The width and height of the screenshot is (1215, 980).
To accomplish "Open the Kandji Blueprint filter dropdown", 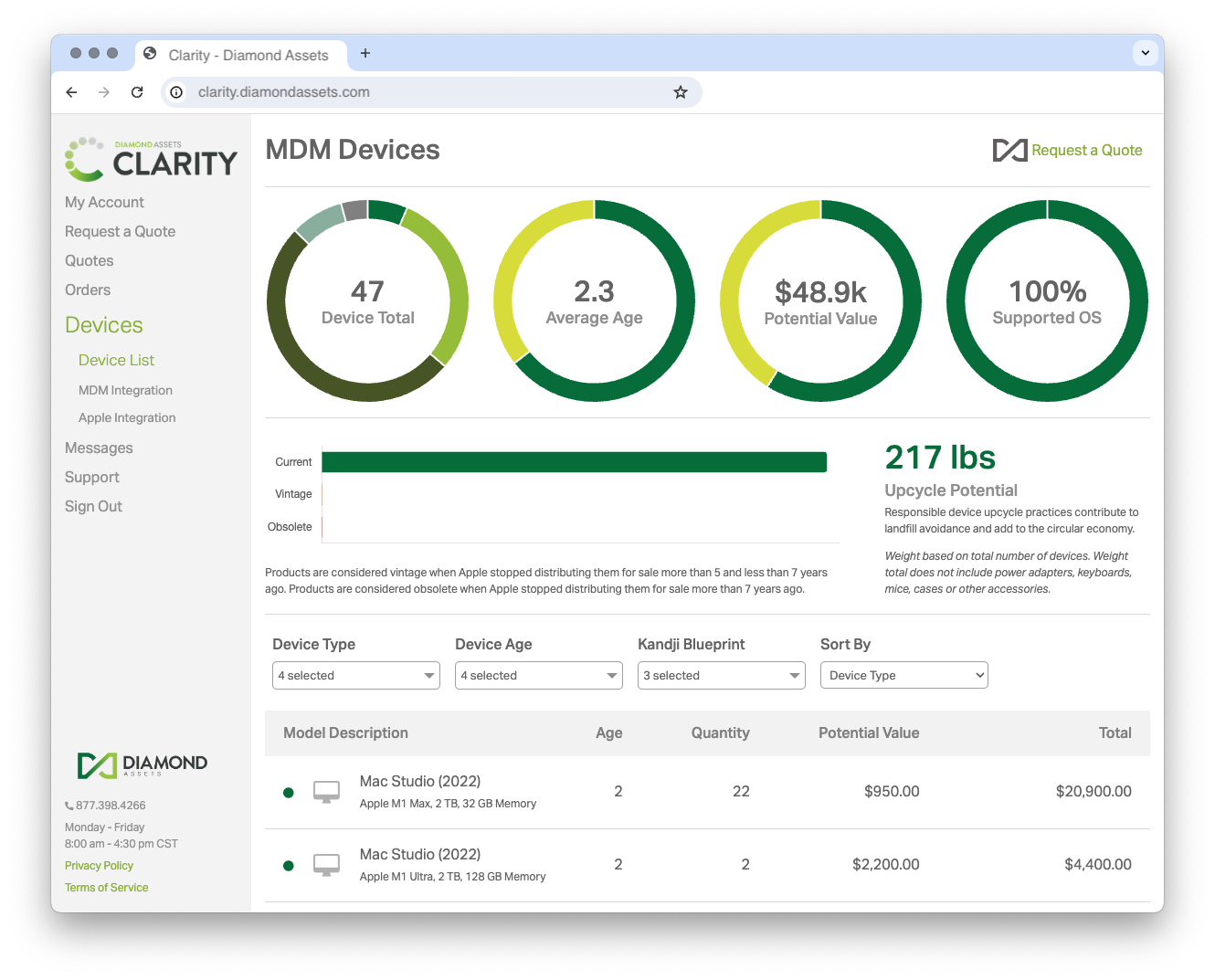I will [x=722, y=676].
